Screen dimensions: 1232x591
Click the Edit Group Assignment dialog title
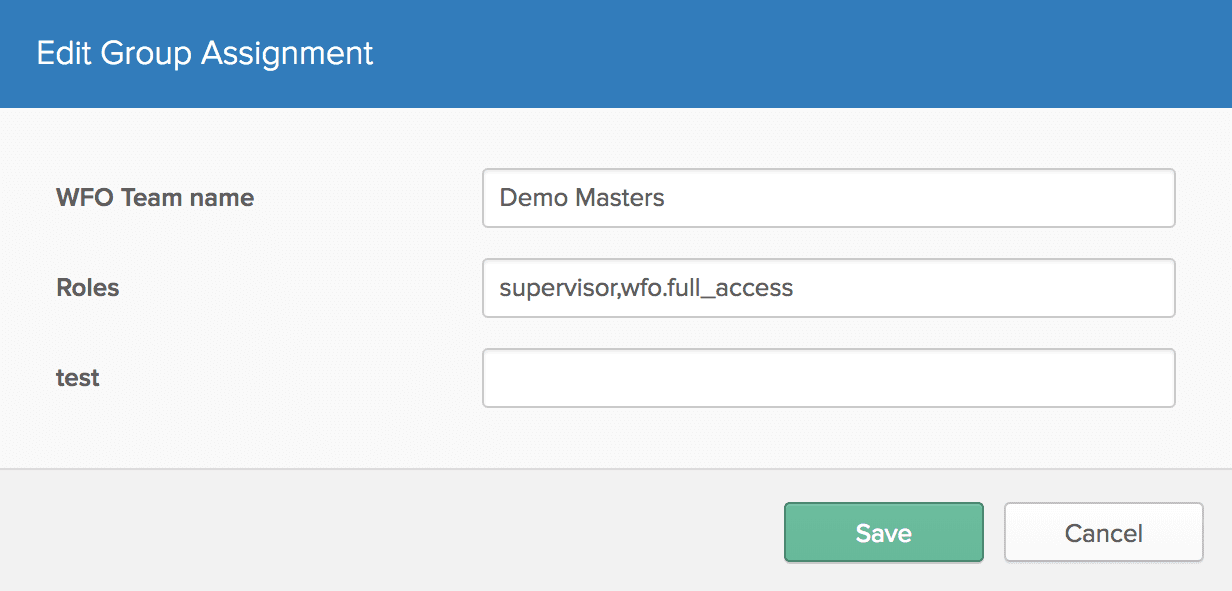(204, 53)
